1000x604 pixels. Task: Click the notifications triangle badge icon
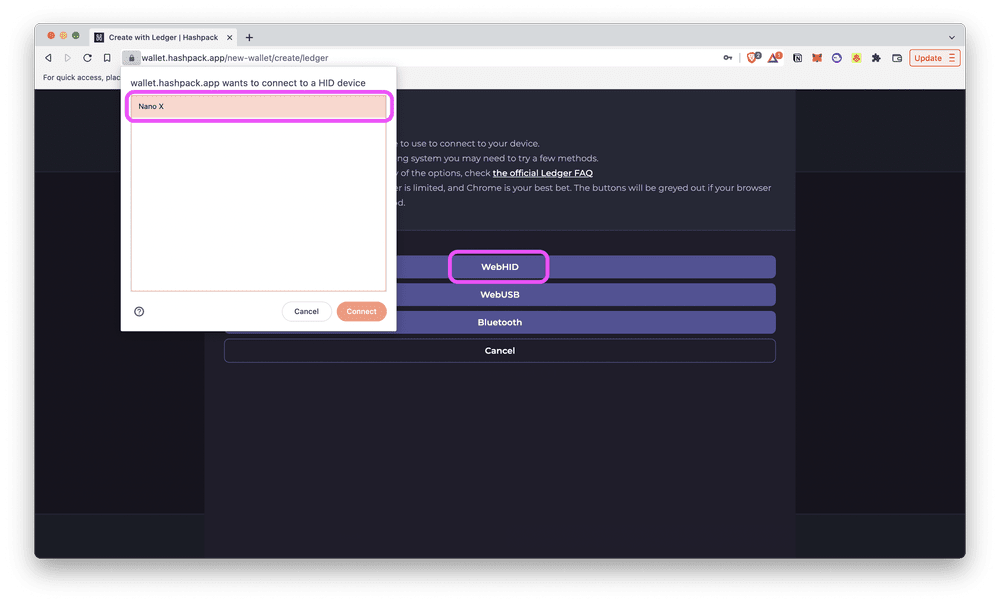773,58
